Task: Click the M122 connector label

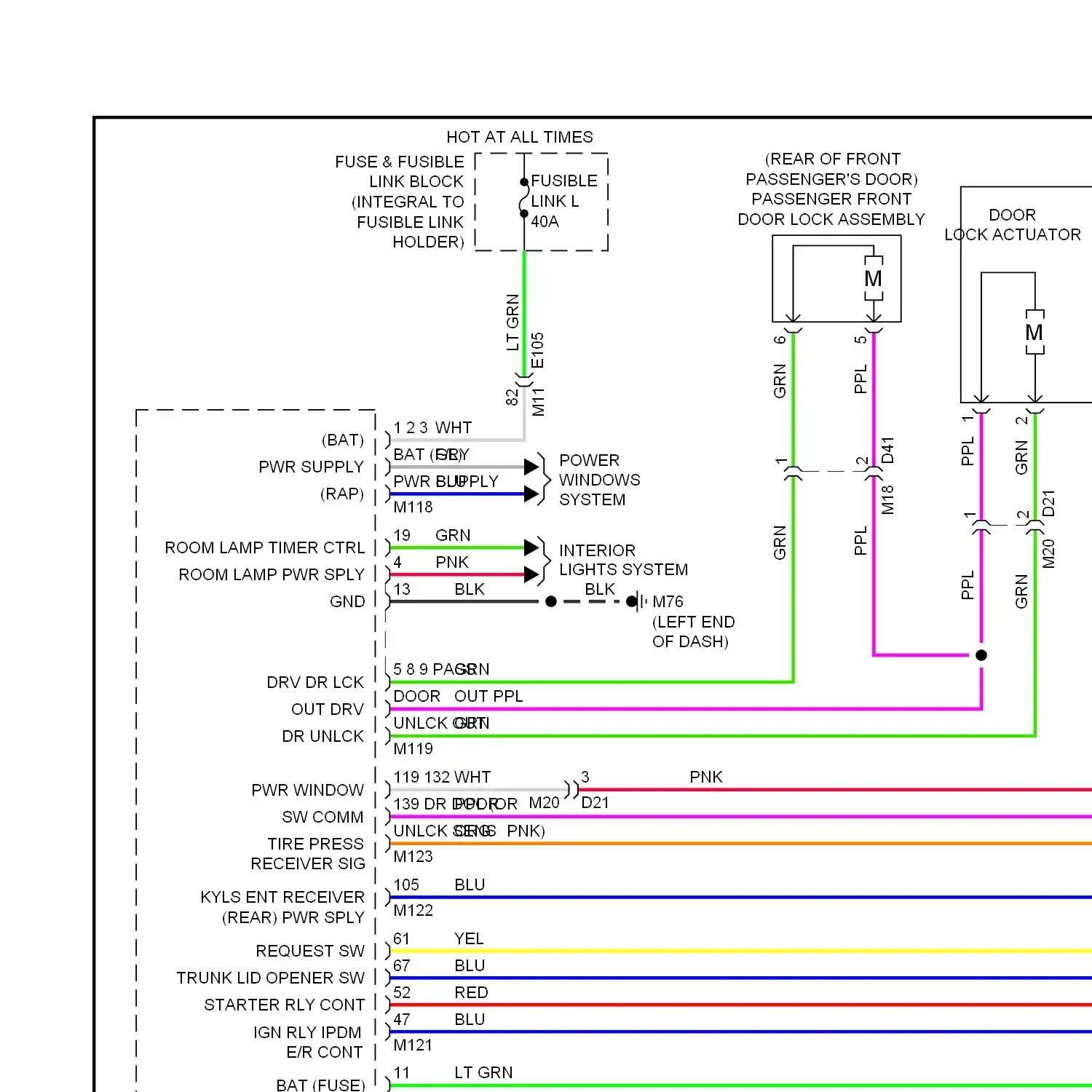Action: point(413,910)
